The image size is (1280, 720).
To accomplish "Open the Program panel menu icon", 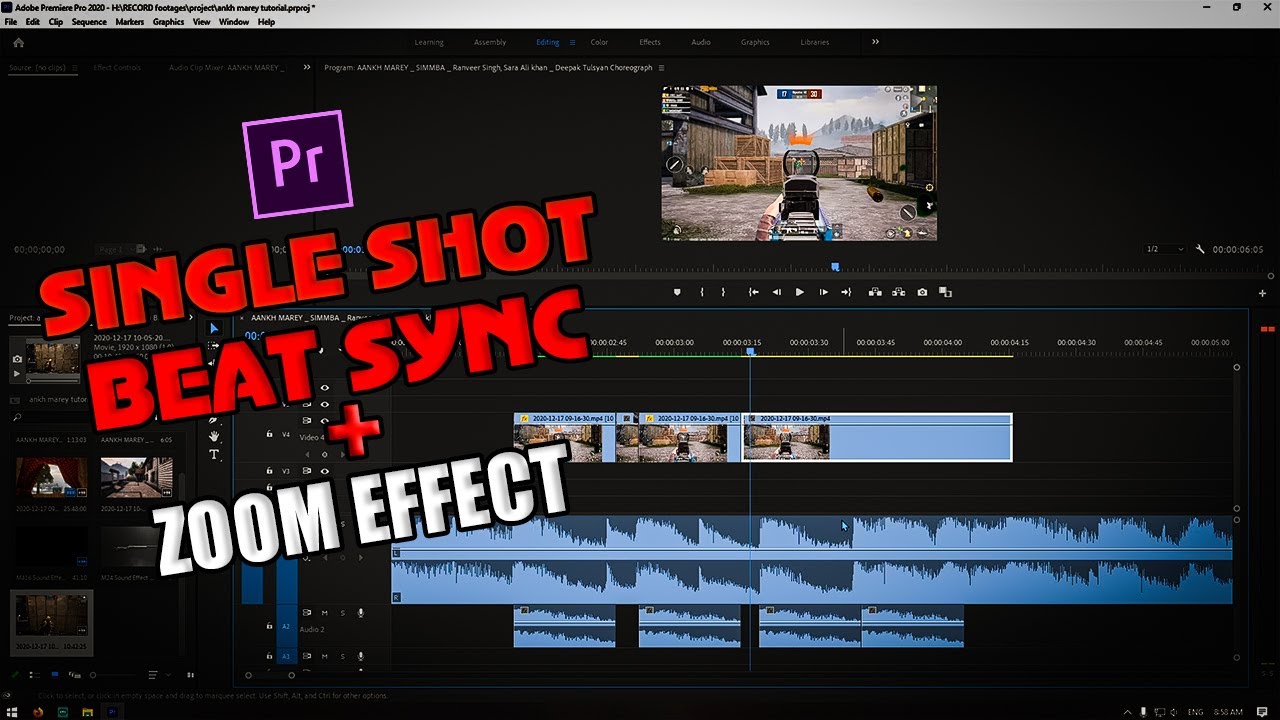I will coord(661,68).
